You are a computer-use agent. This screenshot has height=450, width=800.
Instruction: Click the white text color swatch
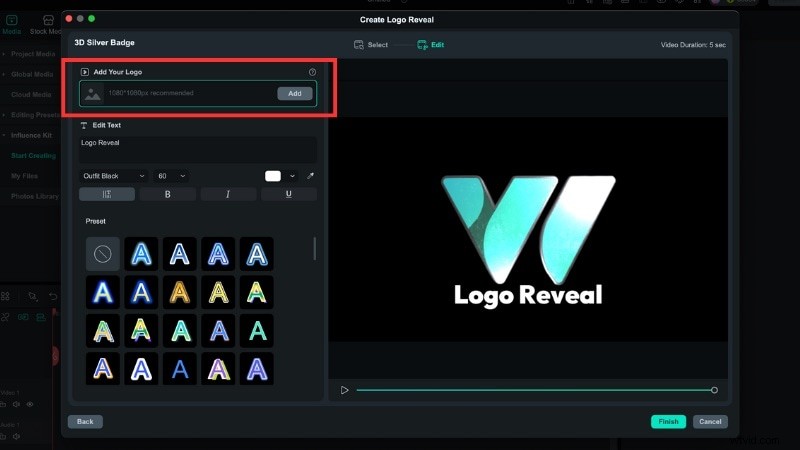pyautogui.click(x=273, y=176)
